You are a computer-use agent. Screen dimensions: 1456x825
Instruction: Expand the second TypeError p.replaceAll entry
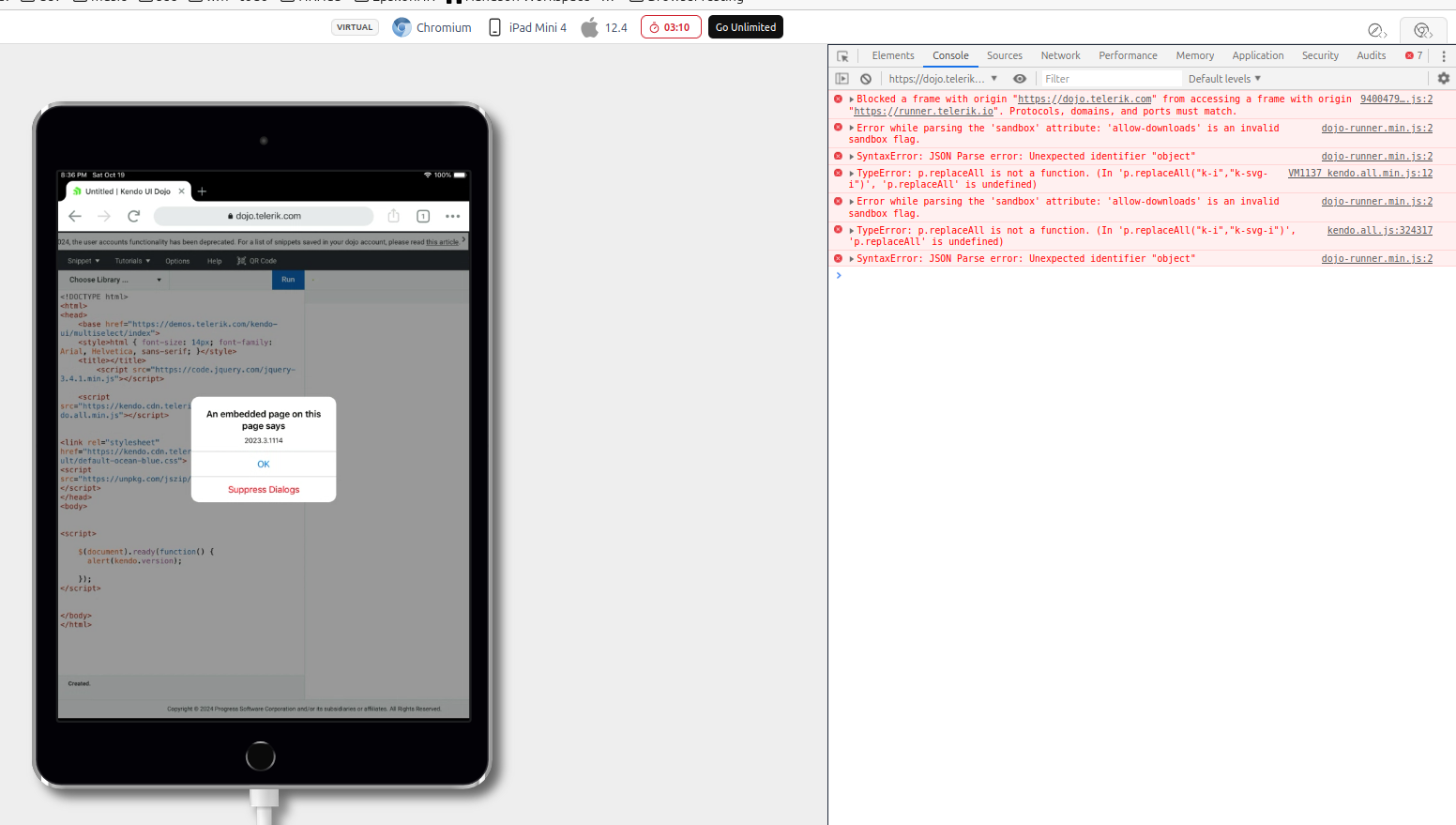coord(852,230)
